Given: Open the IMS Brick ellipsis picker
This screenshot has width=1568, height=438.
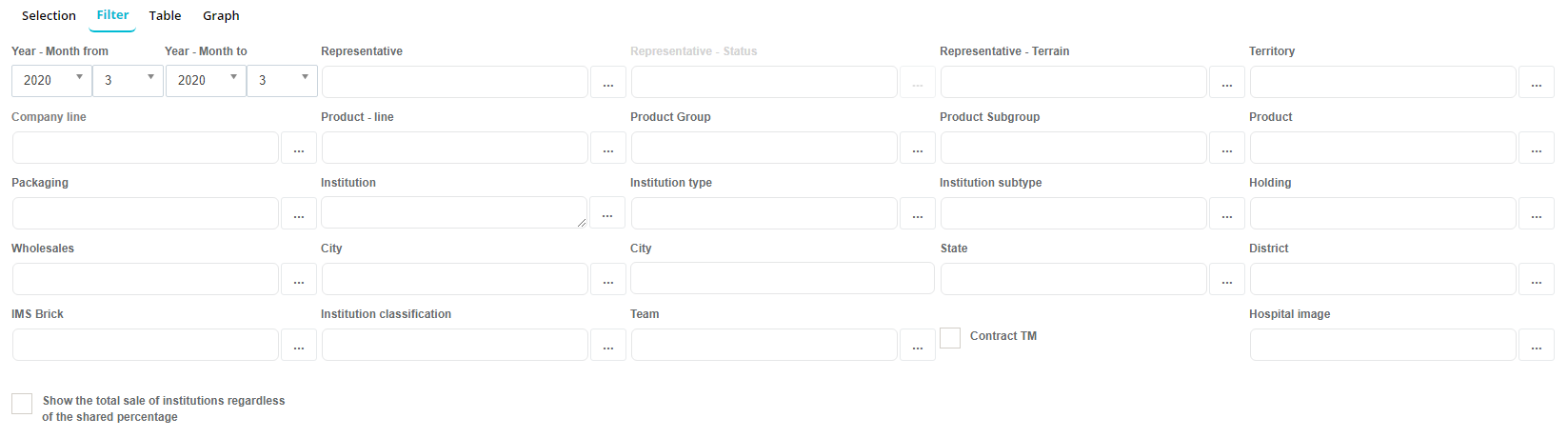Looking at the screenshot, I should coord(298,346).
